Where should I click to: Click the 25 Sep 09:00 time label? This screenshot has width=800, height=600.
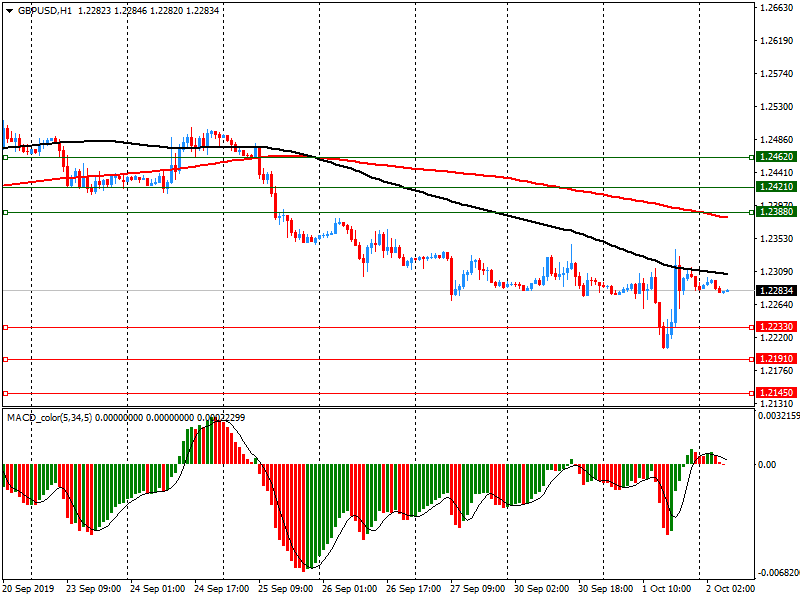[x=286, y=589]
